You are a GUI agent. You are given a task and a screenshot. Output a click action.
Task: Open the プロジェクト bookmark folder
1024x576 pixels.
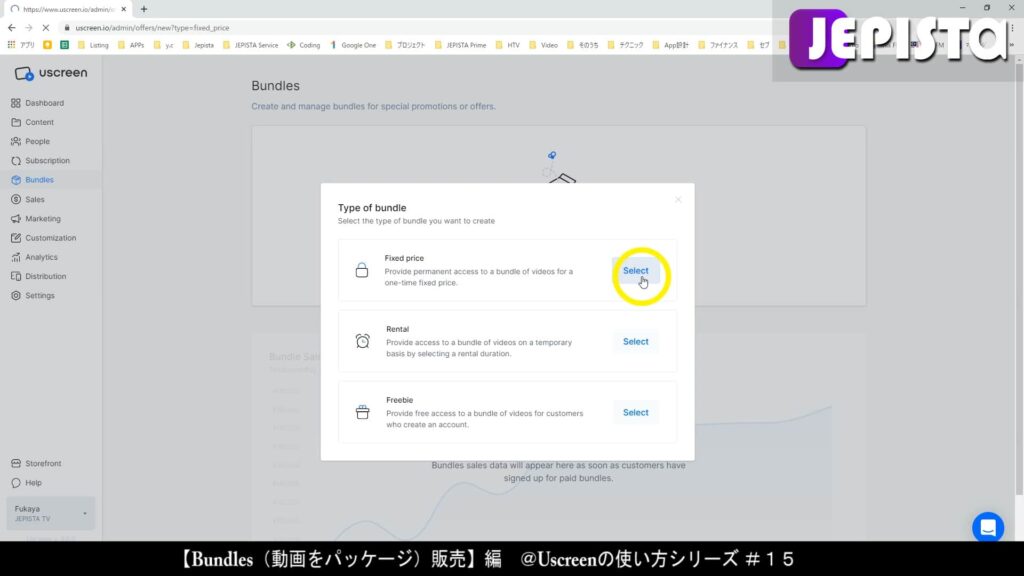coord(405,45)
